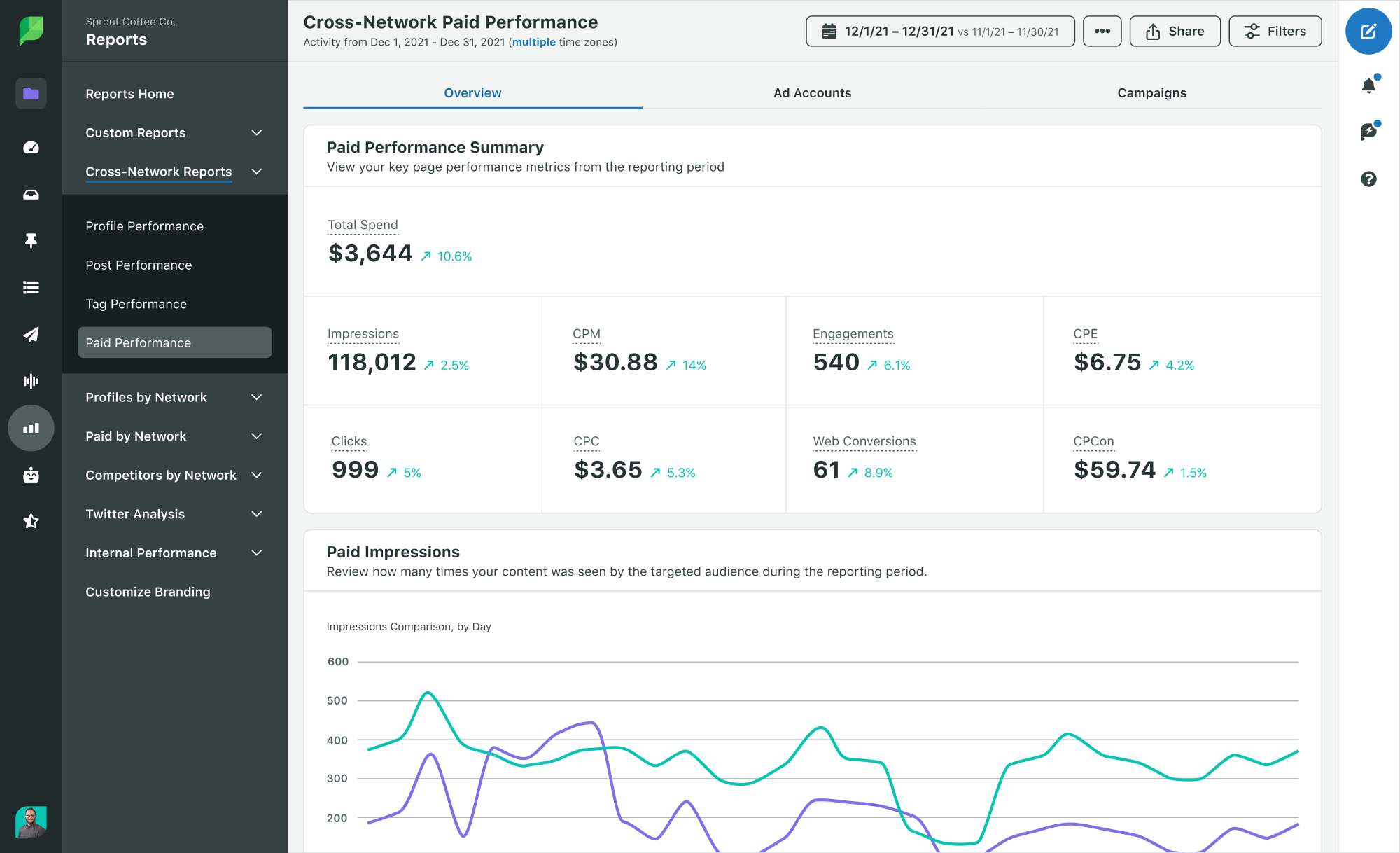The image size is (1400, 853).
Task: Click the blue Compose pencil button
Action: (x=1368, y=31)
